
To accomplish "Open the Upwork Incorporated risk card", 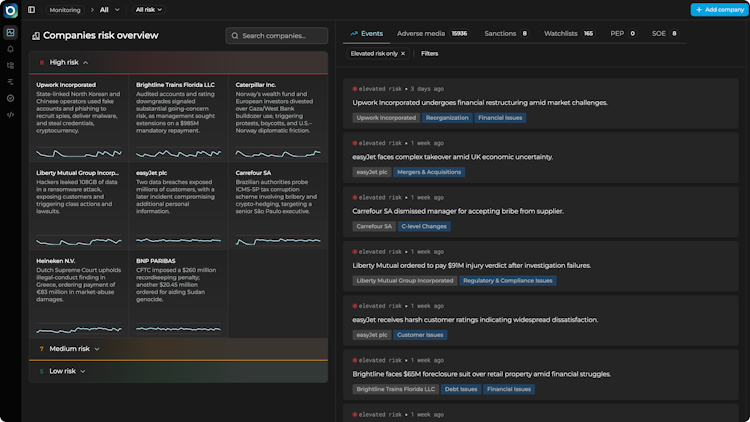I will point(79,118).
